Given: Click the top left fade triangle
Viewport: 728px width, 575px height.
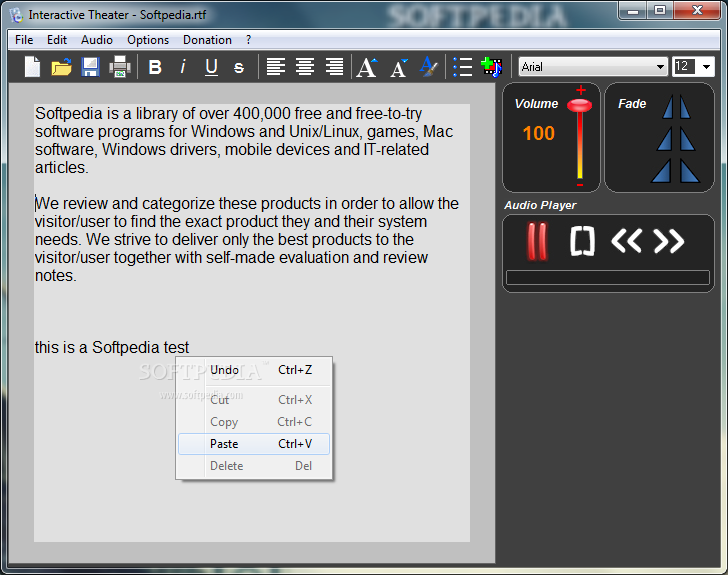Looking at the screenshot, I should 668,107.
